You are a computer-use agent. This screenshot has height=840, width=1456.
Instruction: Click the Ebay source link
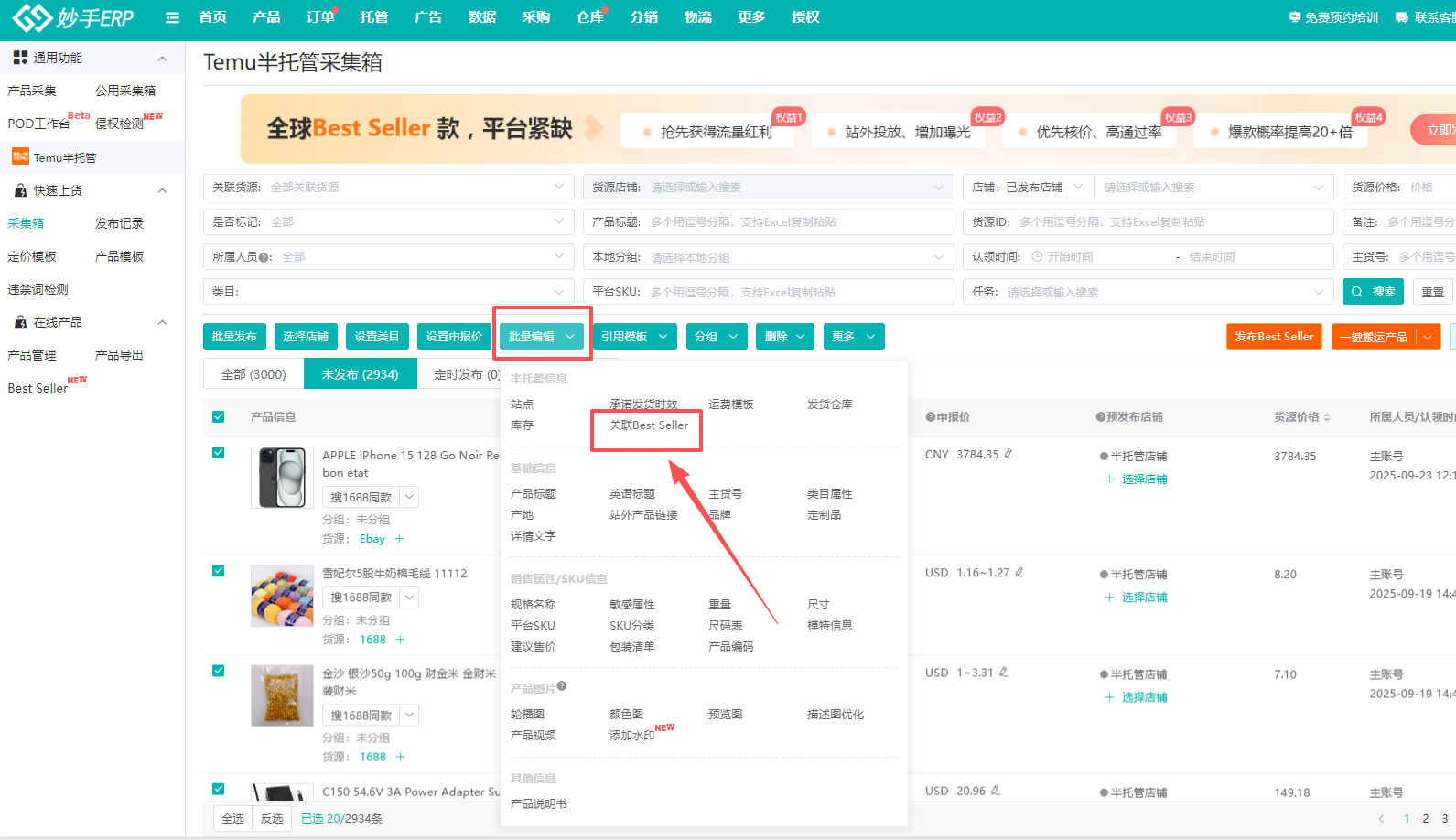pos(372,539)
